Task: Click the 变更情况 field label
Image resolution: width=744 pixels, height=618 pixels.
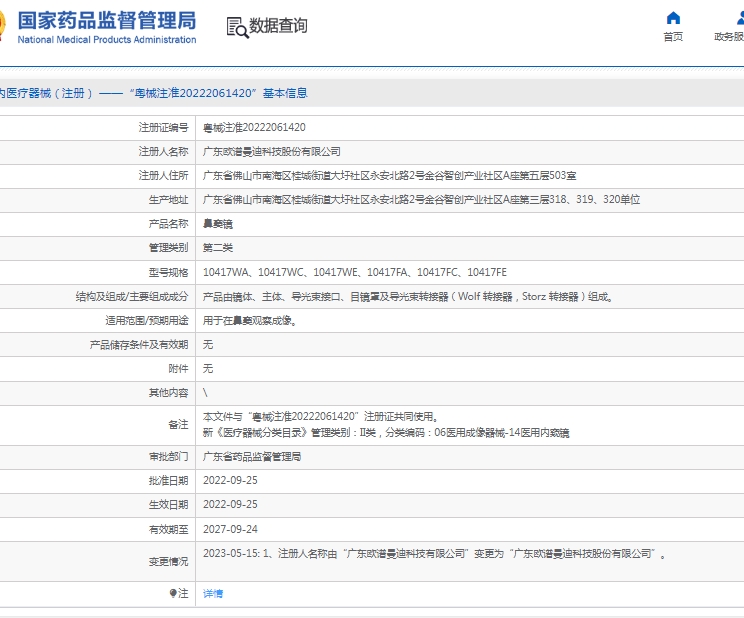Action: coord(168,562)
